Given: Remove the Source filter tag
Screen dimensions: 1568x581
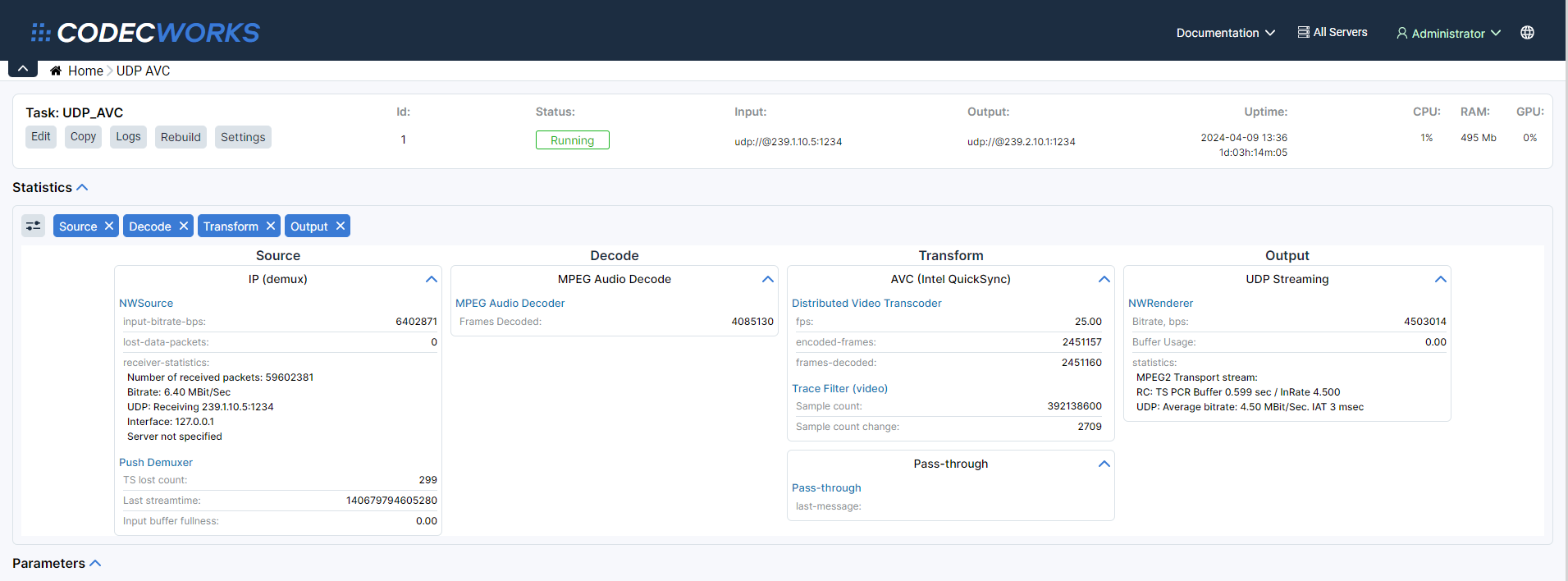Looking at the screenshot, I should (x=109, y=226).
